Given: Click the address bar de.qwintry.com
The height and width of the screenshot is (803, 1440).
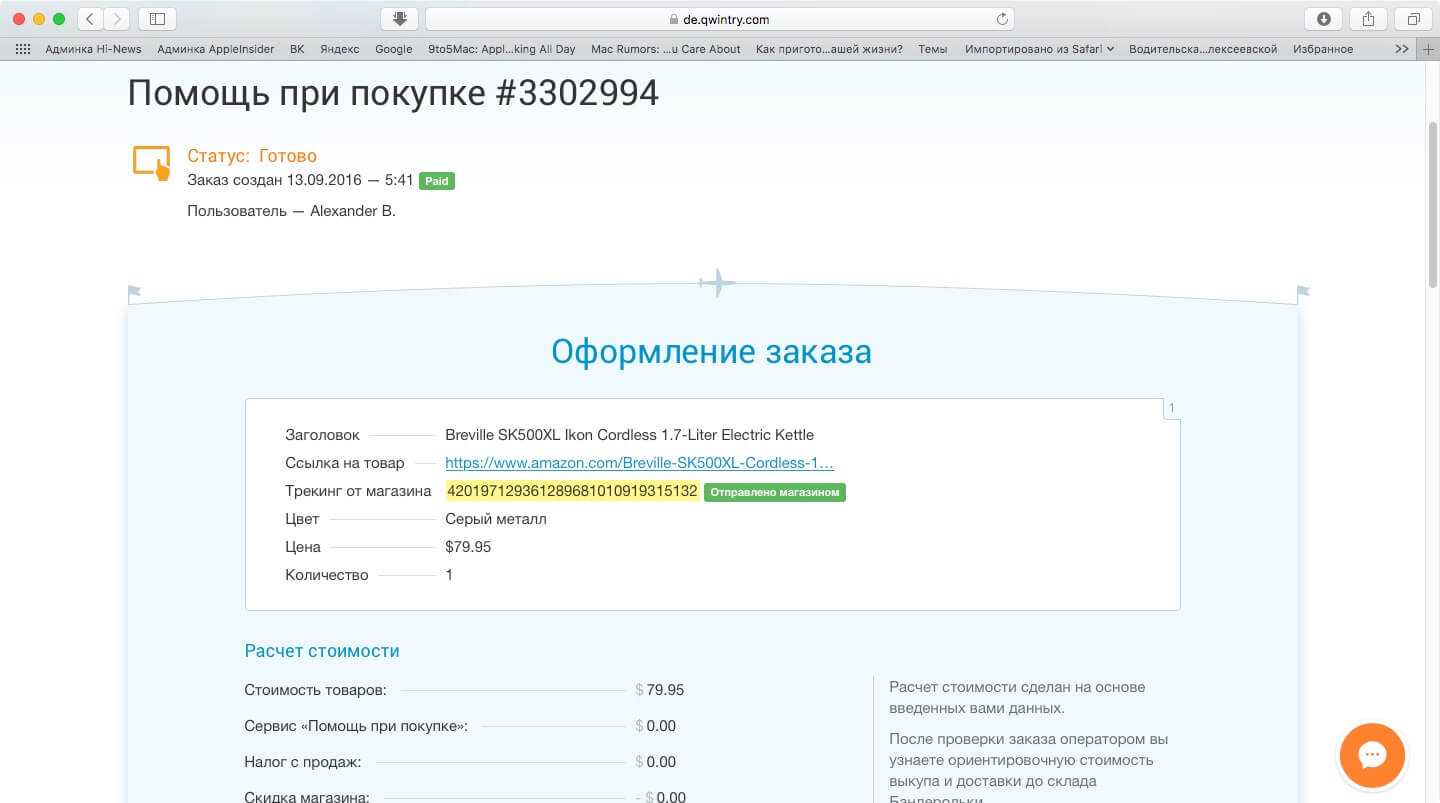Looking at the screenshot, I should [720, 19].
